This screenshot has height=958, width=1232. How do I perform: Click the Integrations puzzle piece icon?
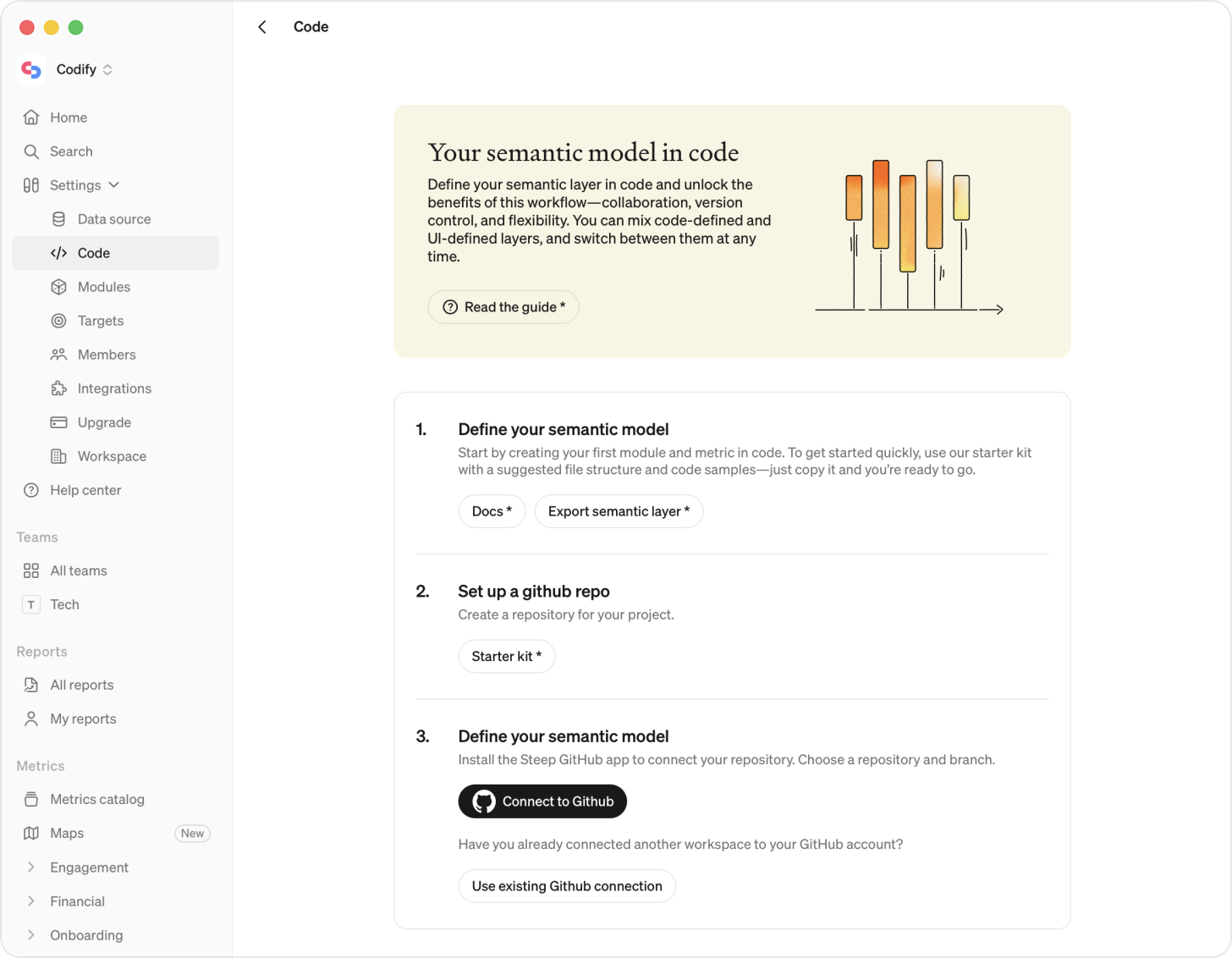click(x=58, y=388)
